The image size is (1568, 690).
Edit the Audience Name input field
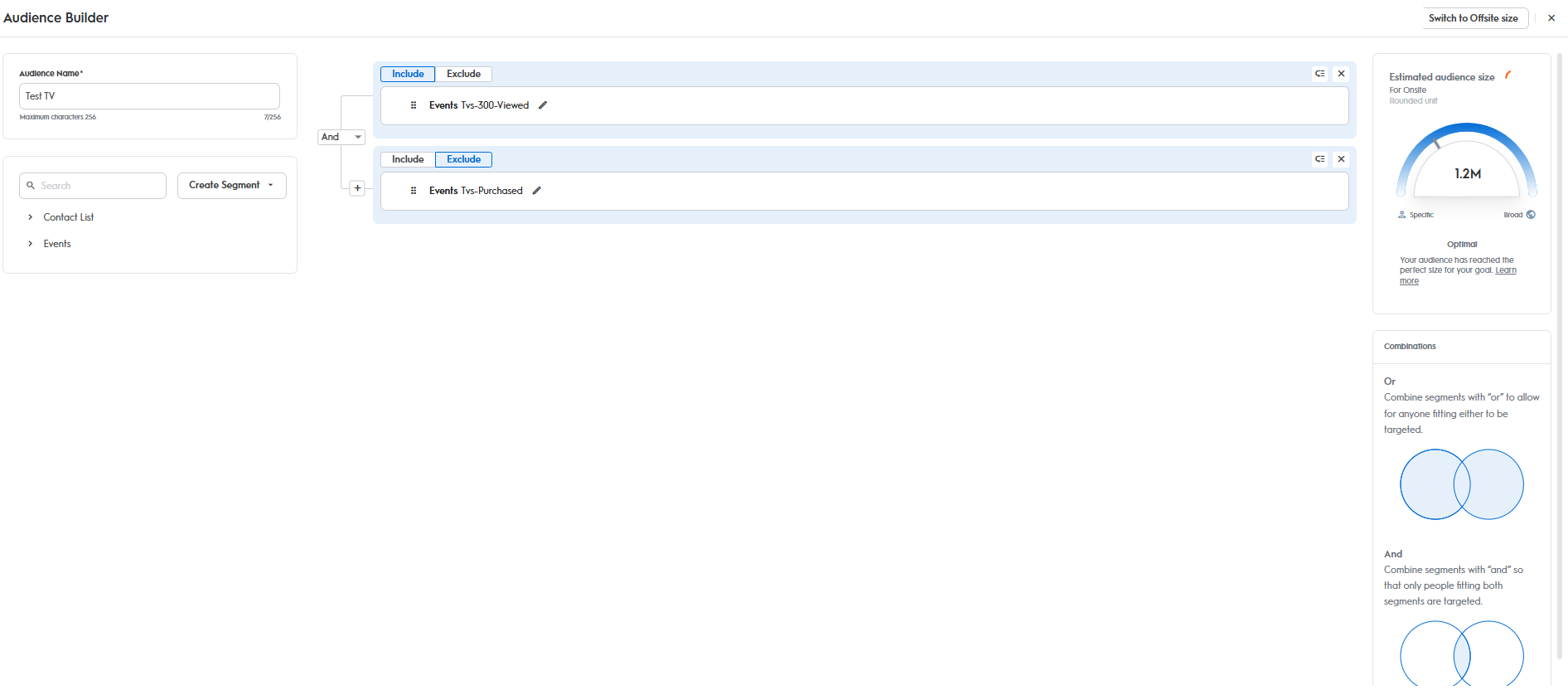coord(149,96)
